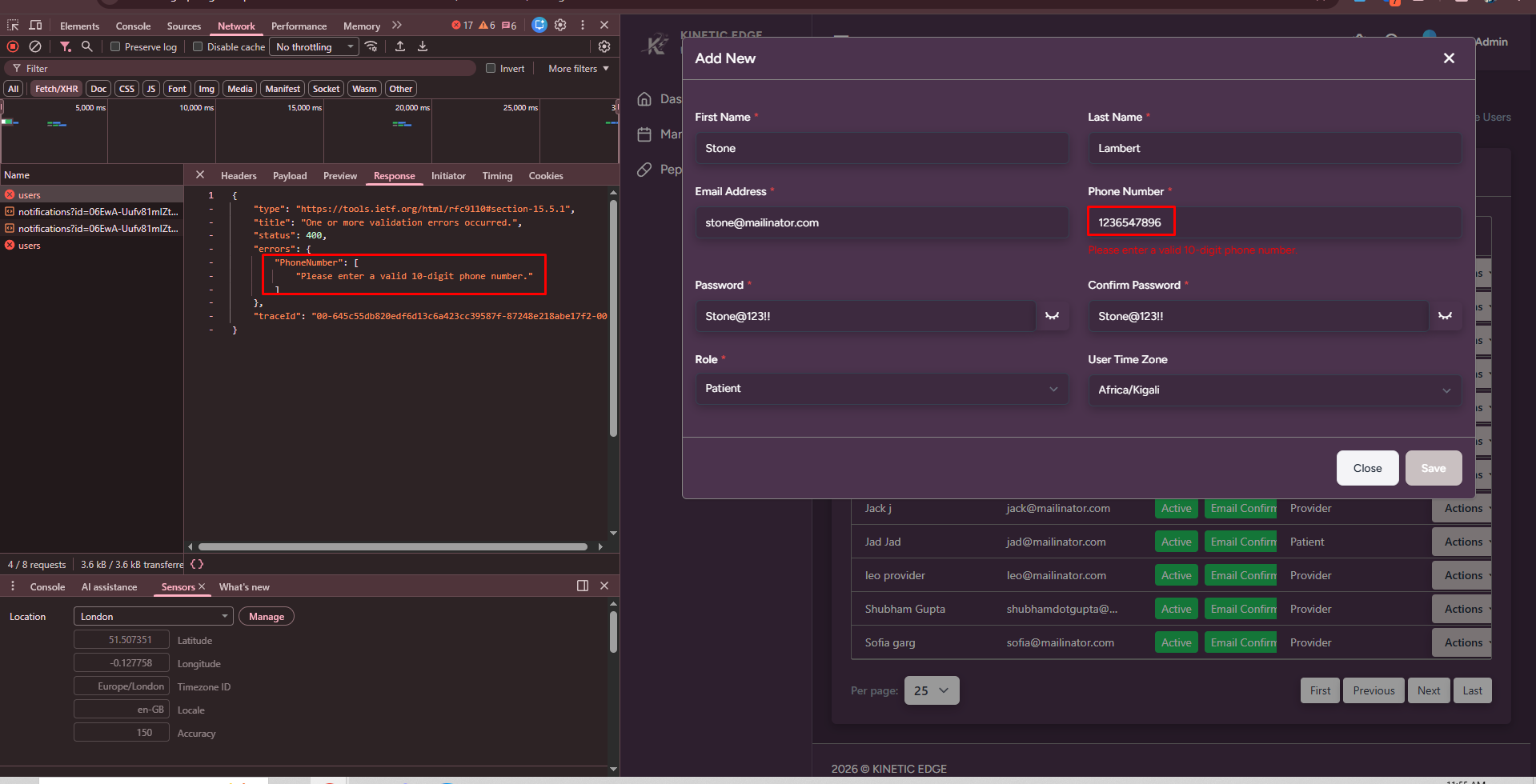The width and height of the screenshot is (1536, 784).
Task: Click the Manage locations button
Action: (x=266, y=617)
